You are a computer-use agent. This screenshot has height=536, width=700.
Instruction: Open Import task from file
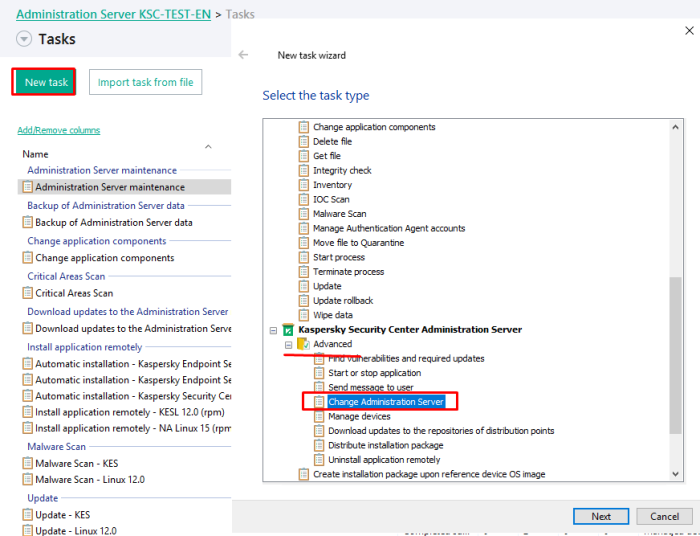[146, 82]
